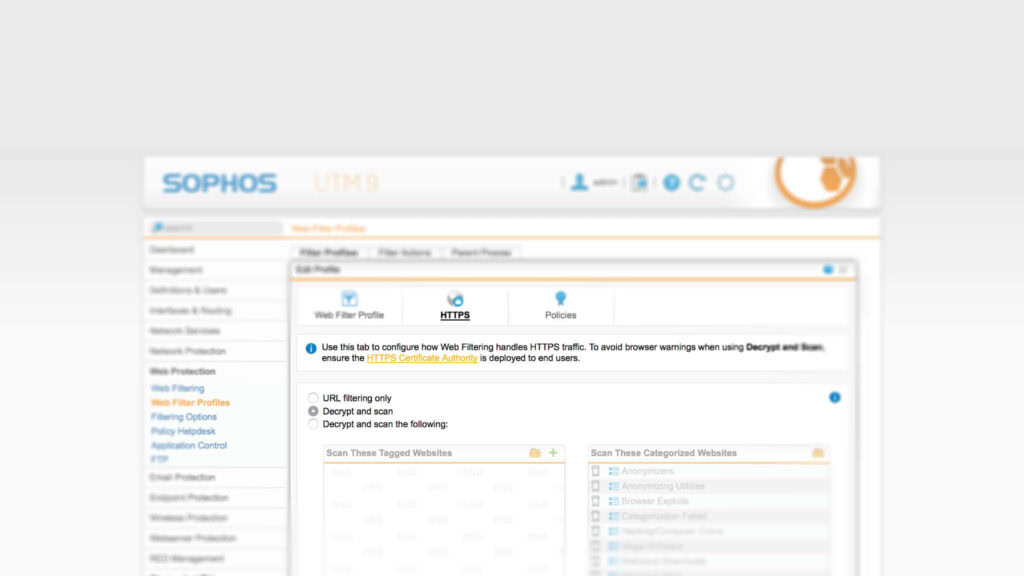Enable the Decrypt and scan option
The image size is (1024, 576).
[x=313, y=410]
